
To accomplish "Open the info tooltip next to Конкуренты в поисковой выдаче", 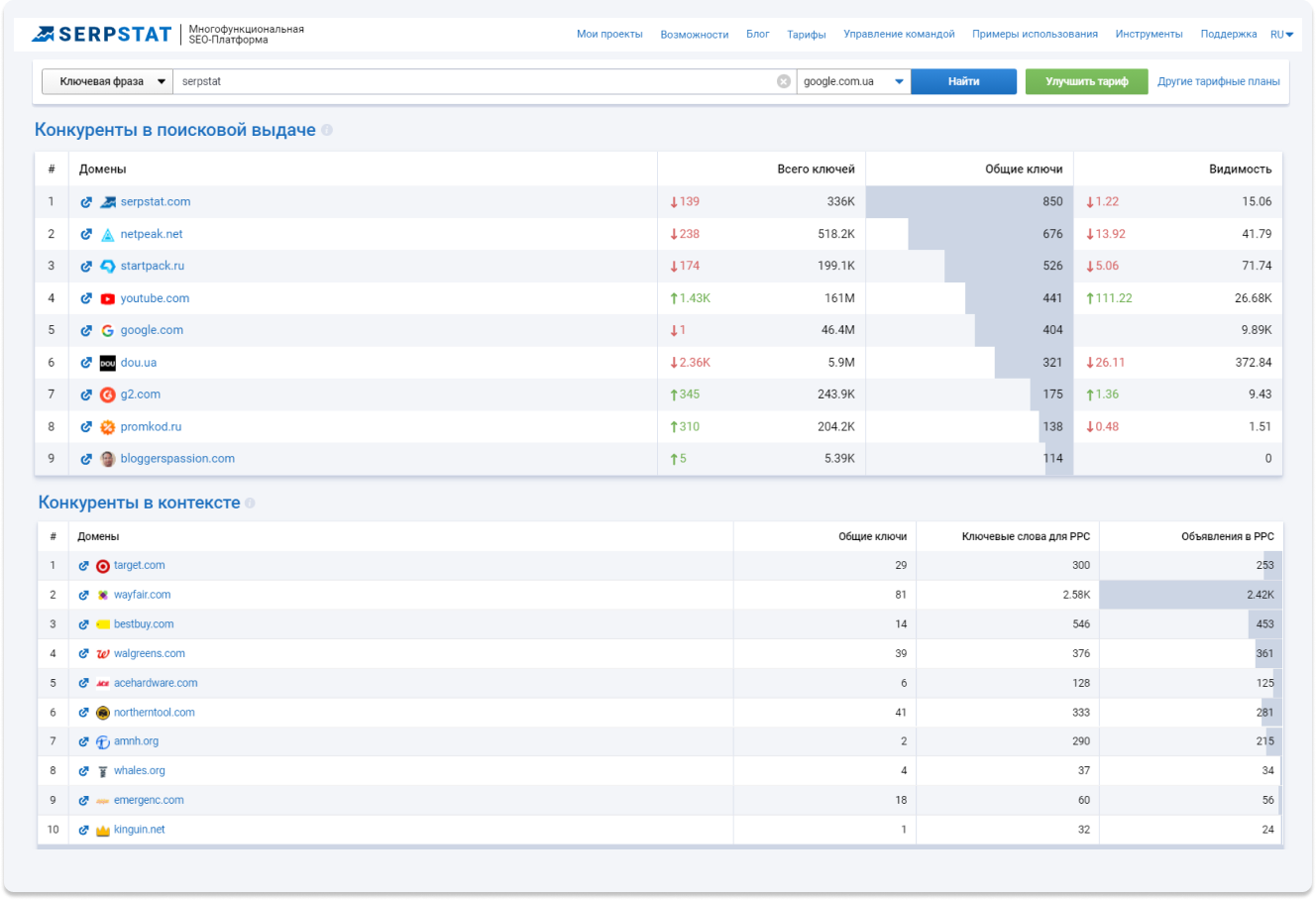I will [327, 130].
